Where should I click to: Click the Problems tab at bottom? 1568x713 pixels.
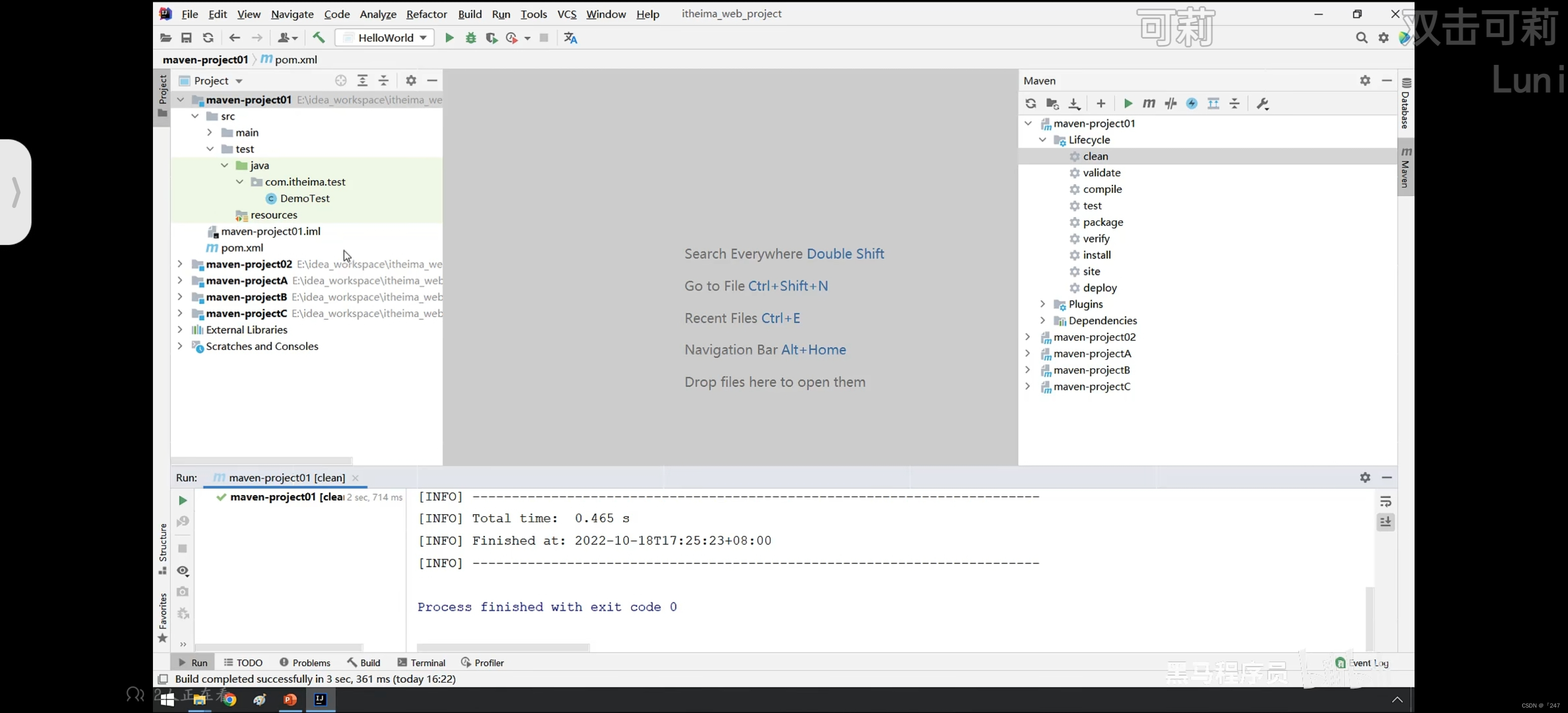(311, 662)
